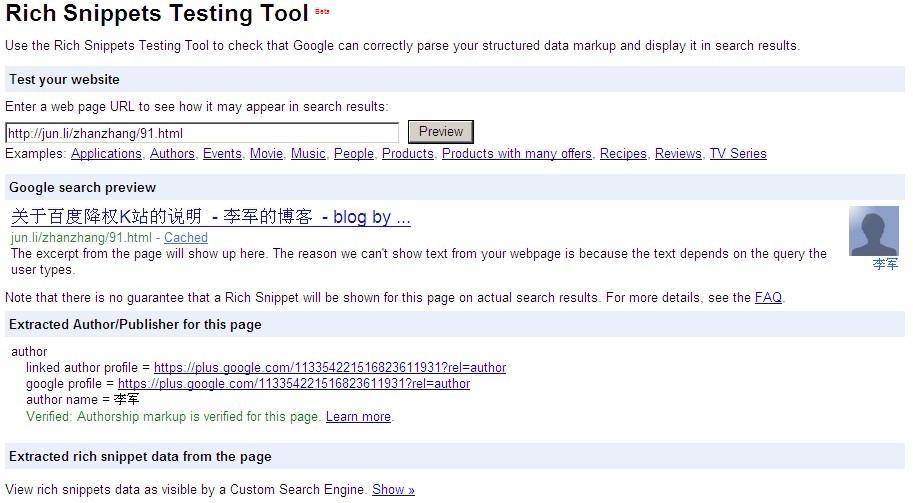
Task: Open the FAQ link
Action: 768,297
